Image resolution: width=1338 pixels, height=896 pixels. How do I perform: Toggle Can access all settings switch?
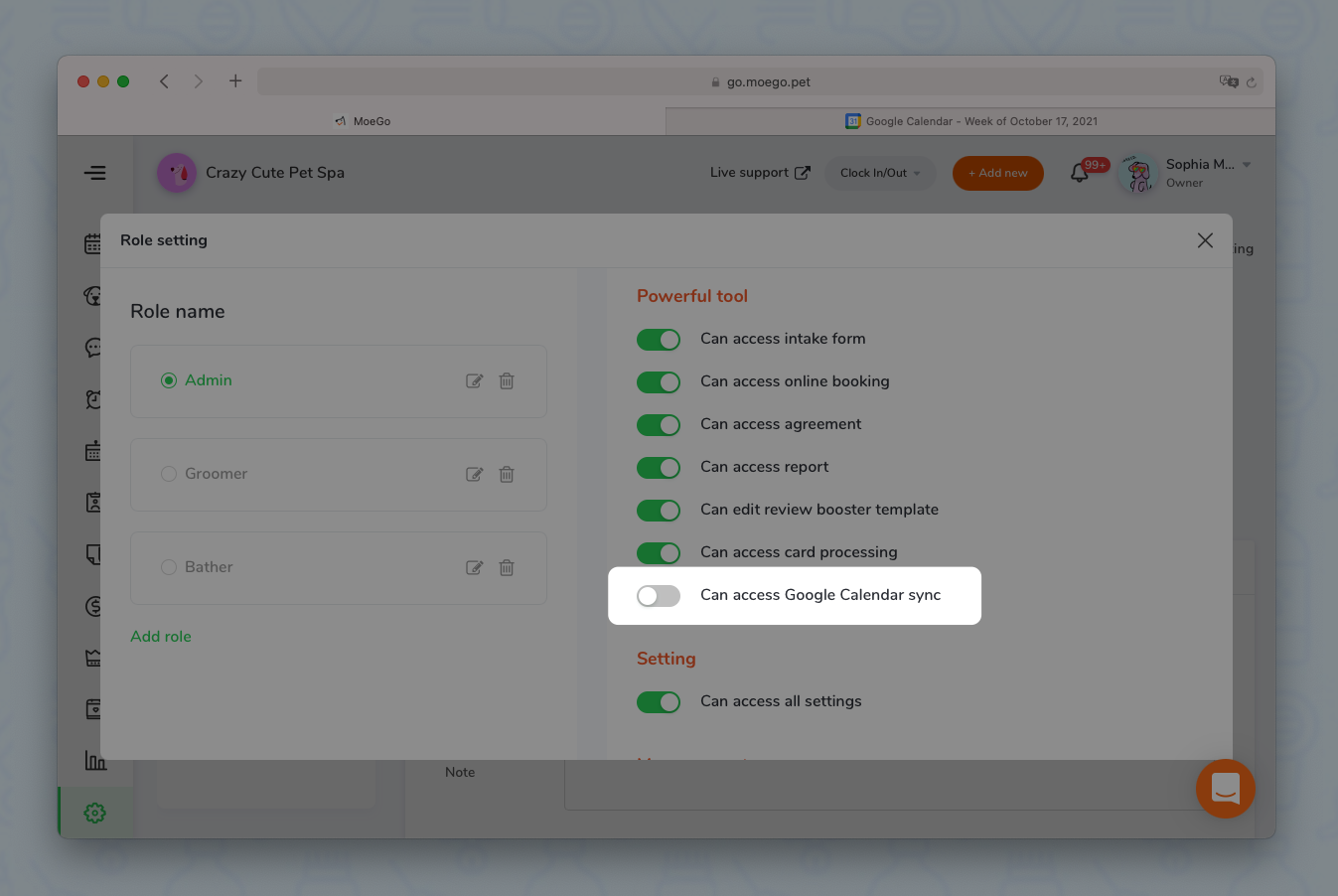(659, 702)
